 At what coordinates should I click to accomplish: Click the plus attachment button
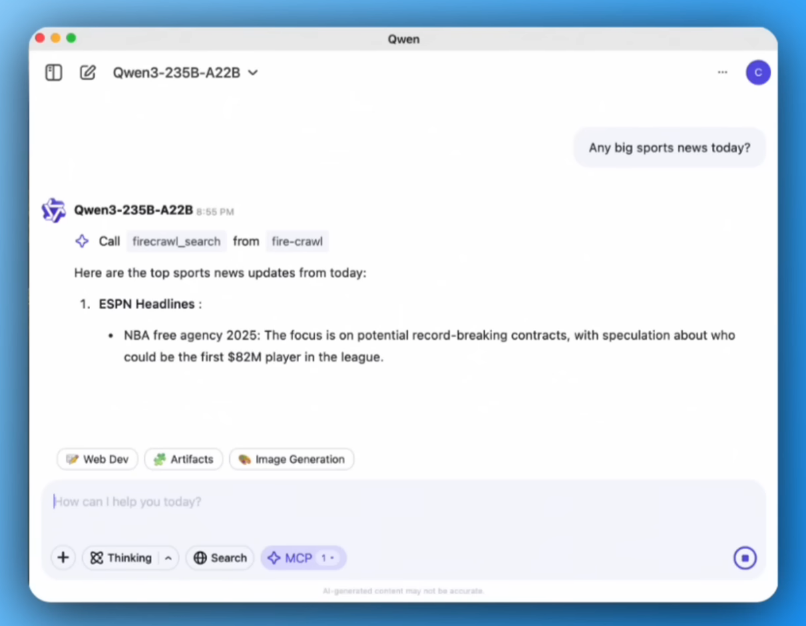(63, 558)
